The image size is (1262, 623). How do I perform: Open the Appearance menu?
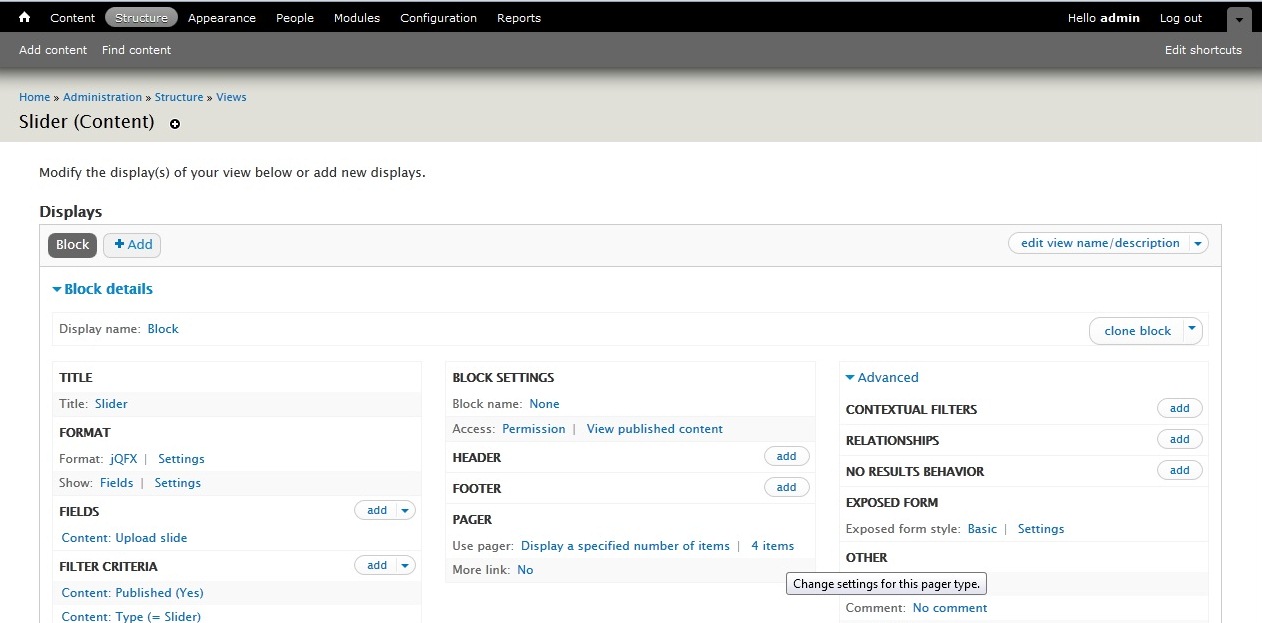pyautogui.click(x=222, y=18)
